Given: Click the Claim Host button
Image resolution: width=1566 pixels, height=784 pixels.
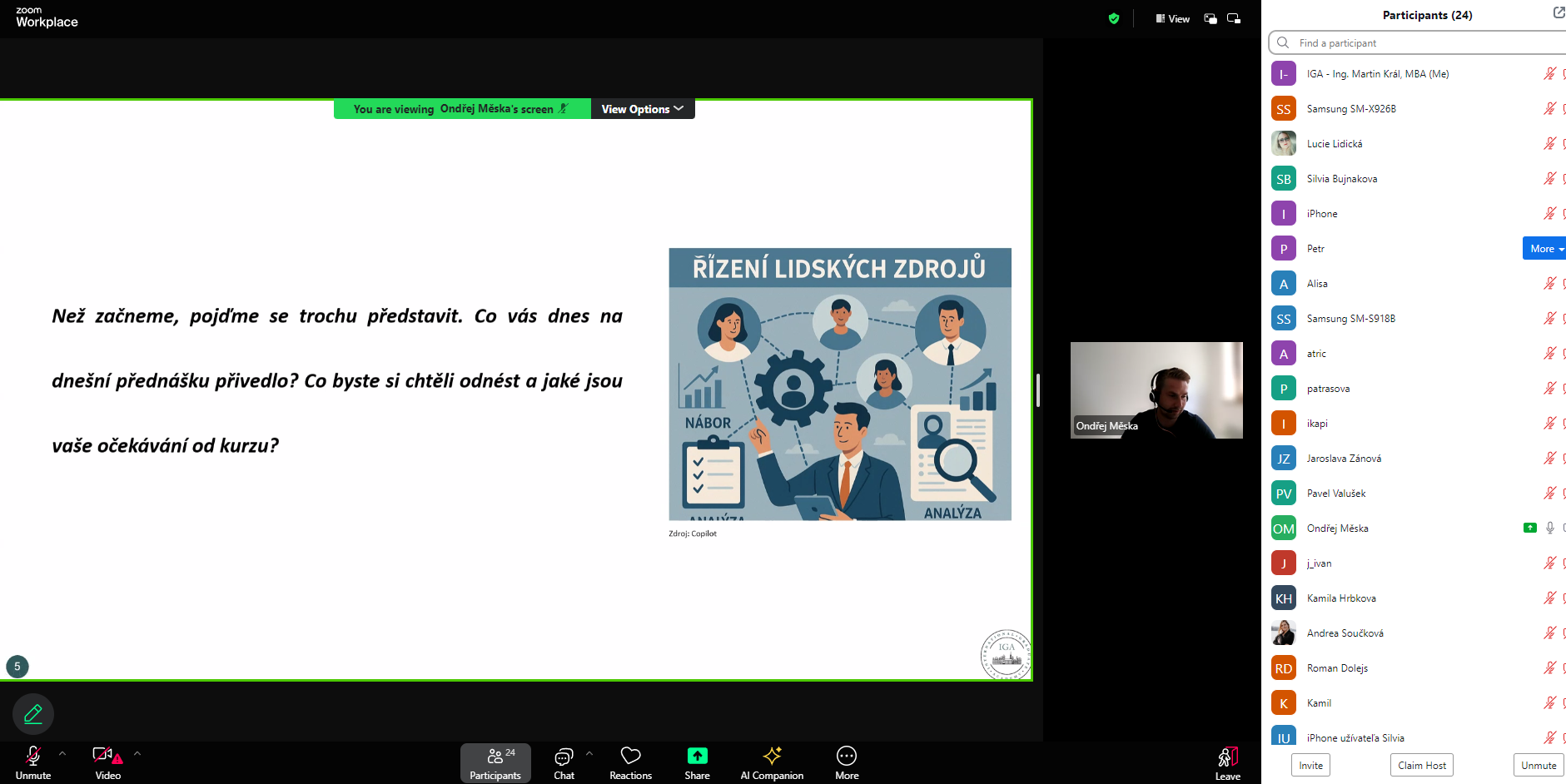Looking at the screenshot, I should [x=1421, y=765].
